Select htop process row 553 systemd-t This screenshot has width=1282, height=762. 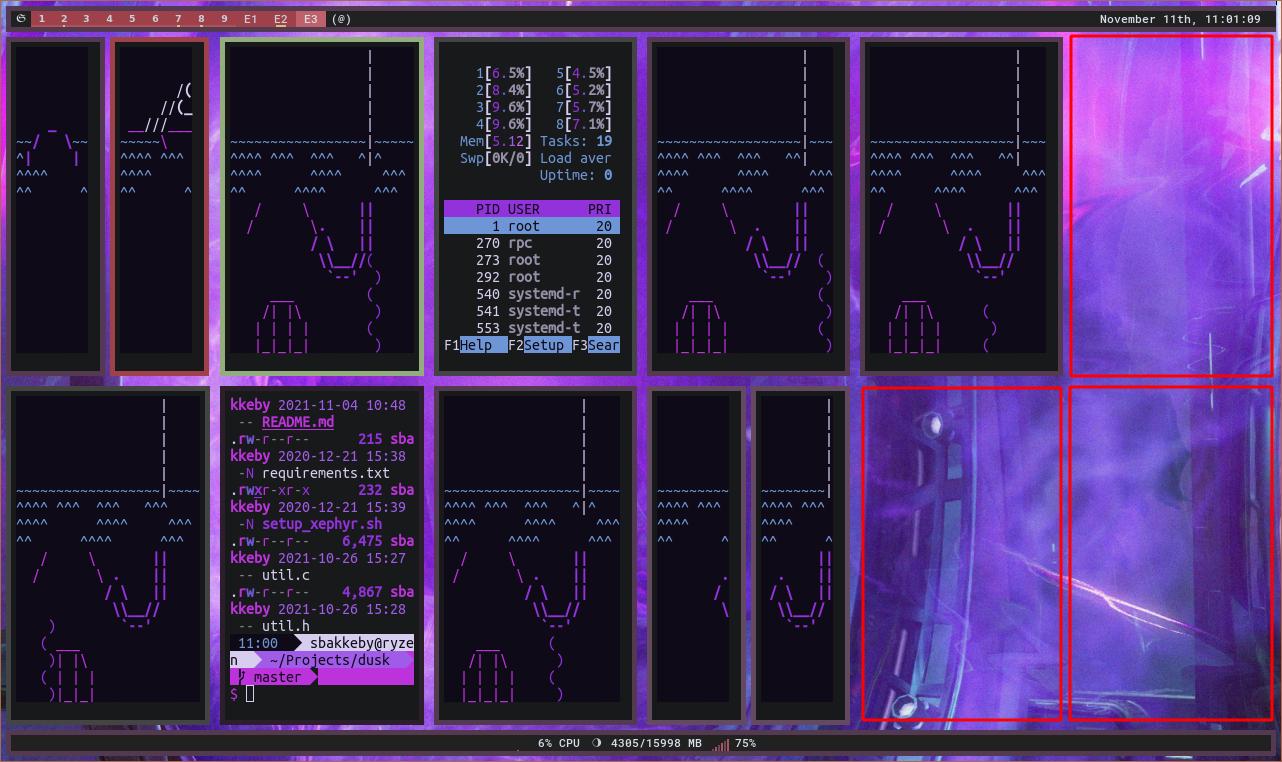532,328
